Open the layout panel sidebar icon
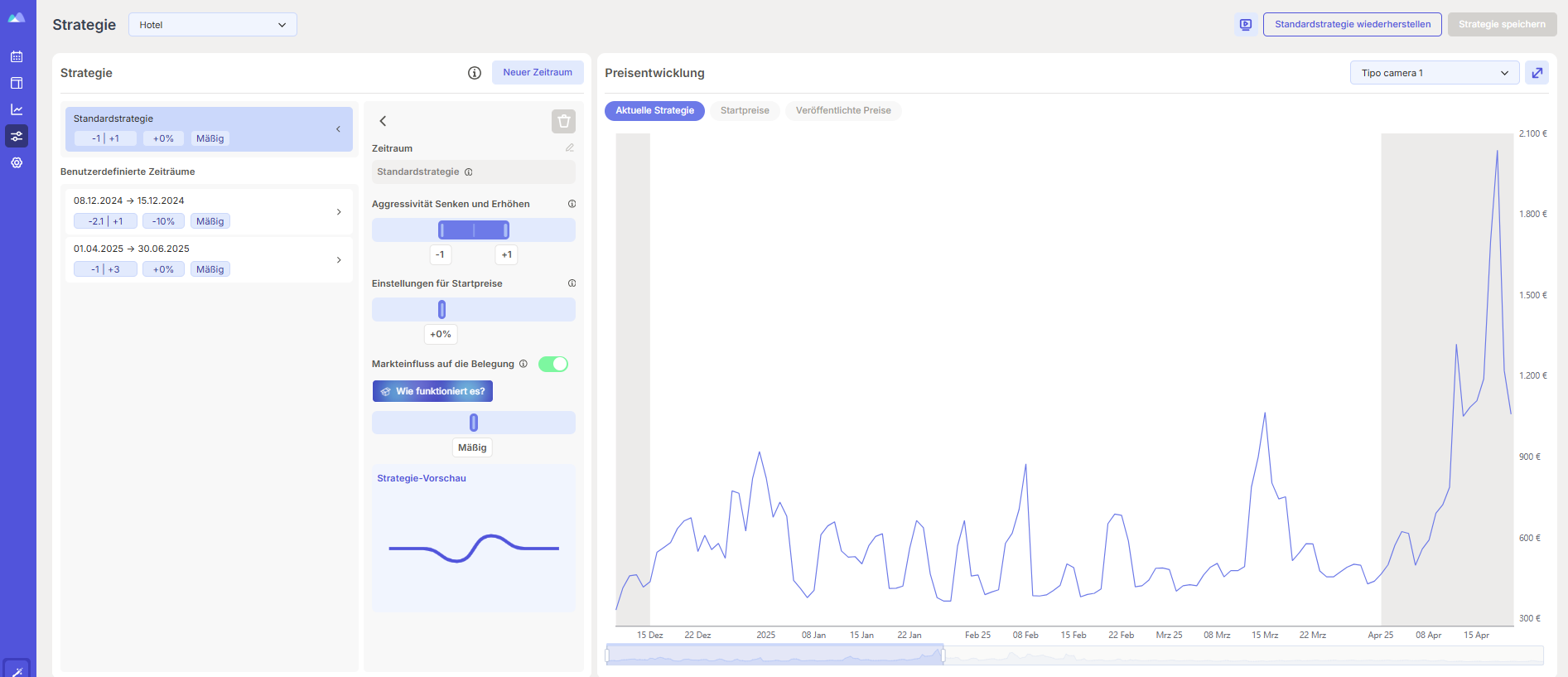The width and height of the screenshot is (1568, 677). [x=17, y=83]
